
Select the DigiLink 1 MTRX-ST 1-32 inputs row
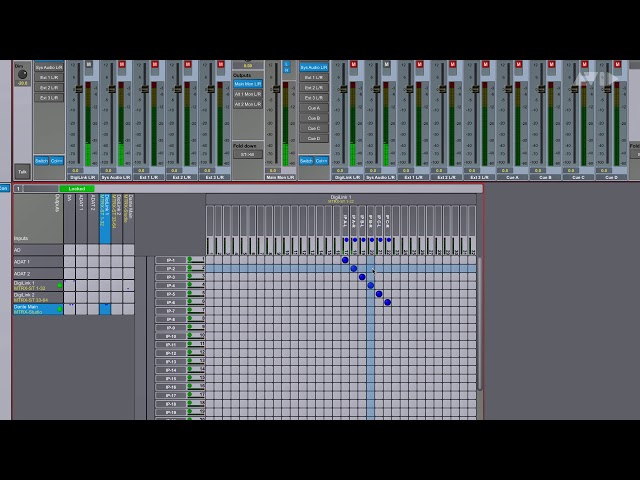coord(38,285)
